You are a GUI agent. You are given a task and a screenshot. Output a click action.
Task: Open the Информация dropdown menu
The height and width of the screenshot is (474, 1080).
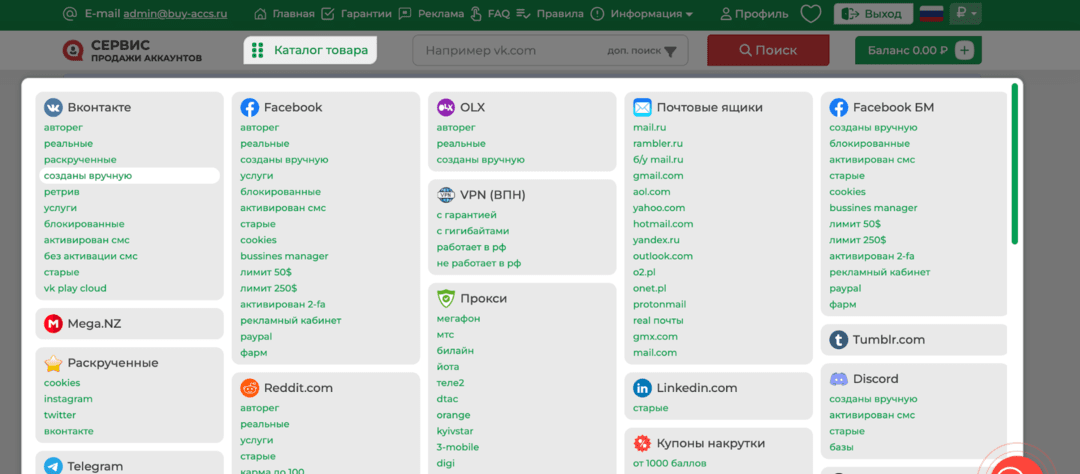652,14
